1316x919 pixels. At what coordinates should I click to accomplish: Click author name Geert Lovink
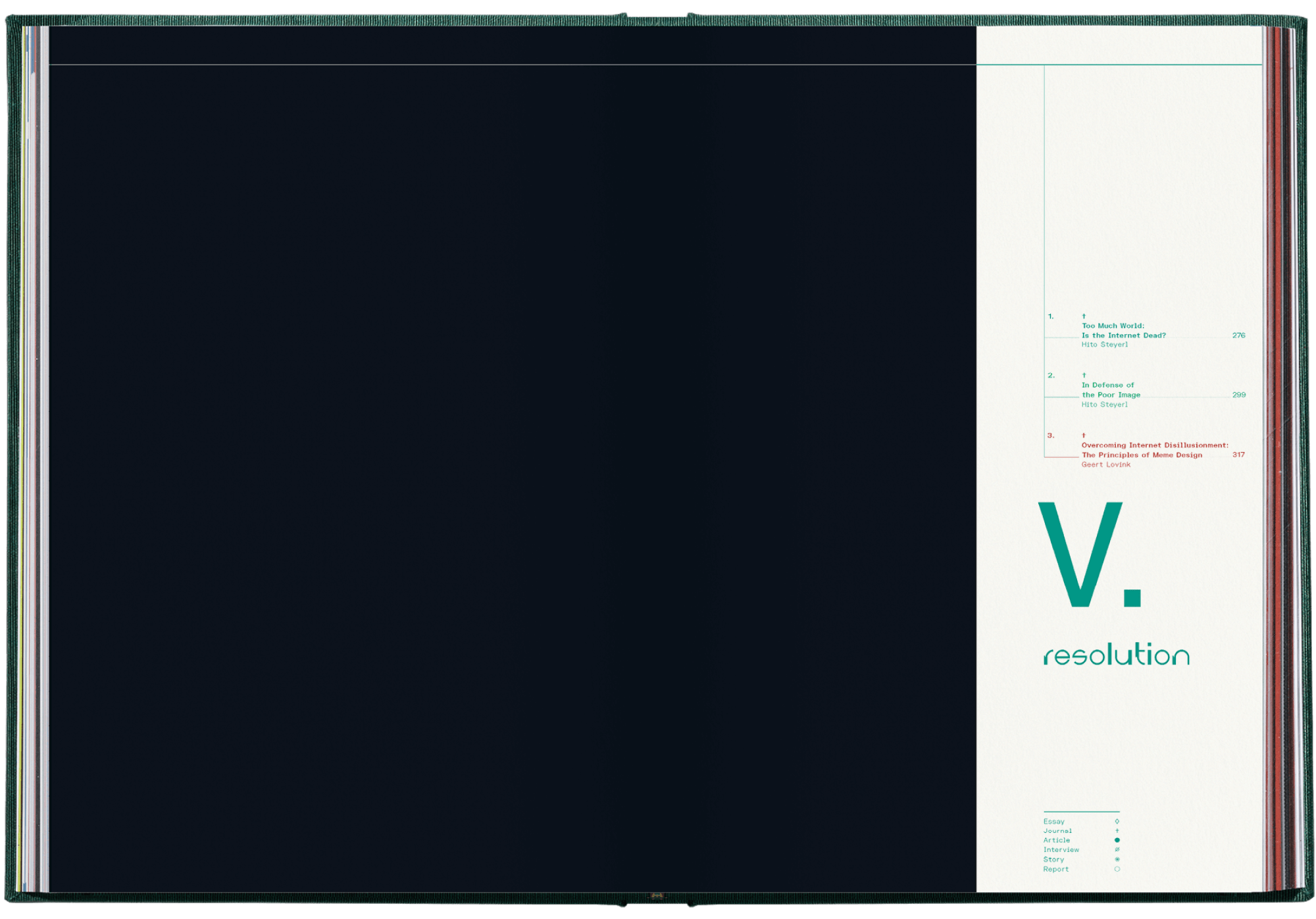(1105, 464)
